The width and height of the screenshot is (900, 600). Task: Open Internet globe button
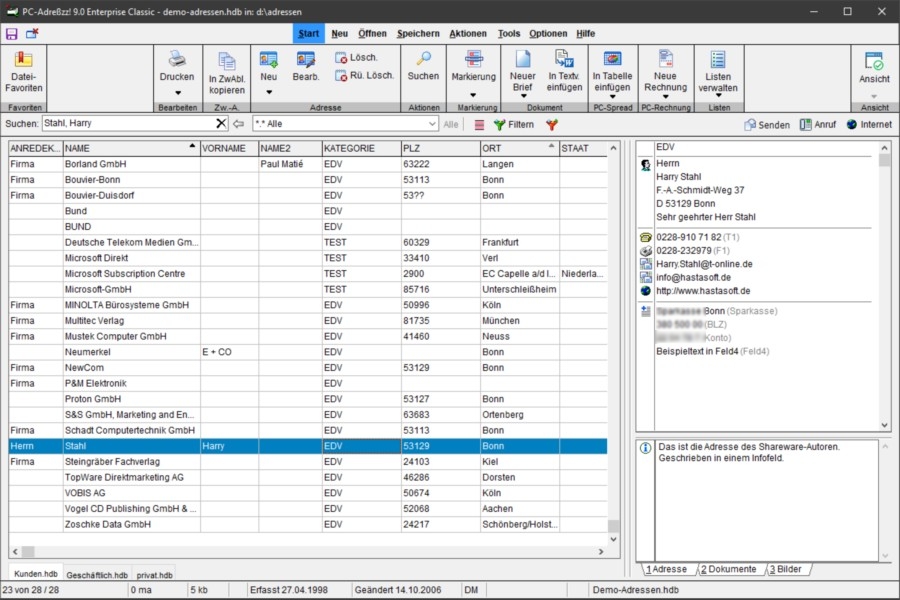(869, 125)
